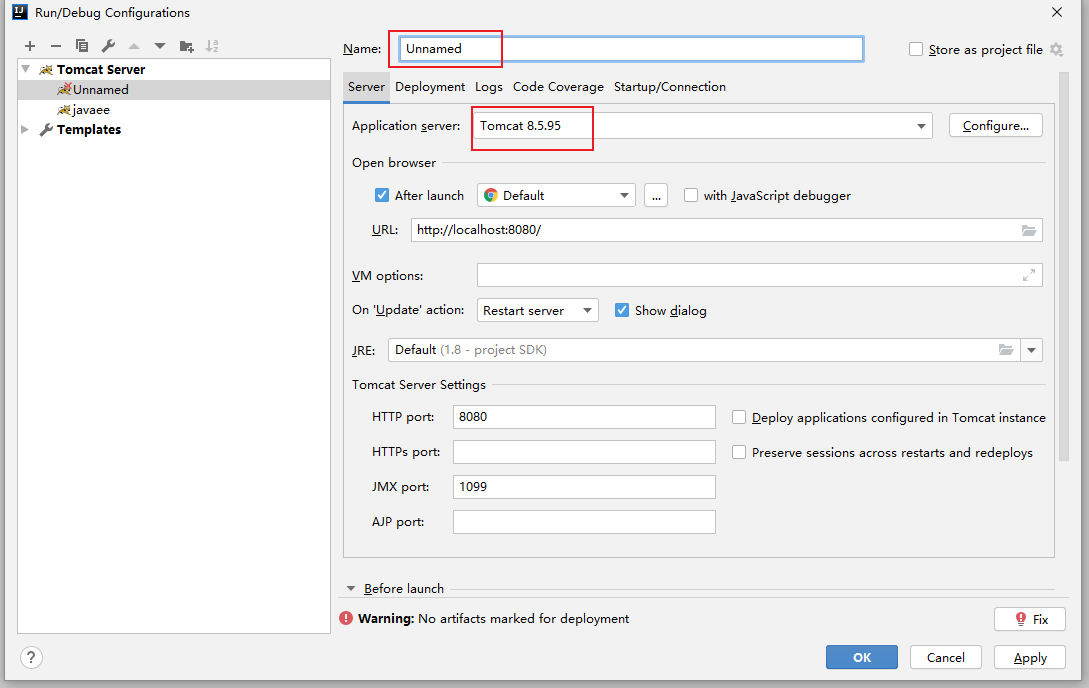Sort configurations alphabetically icon
The height and width of the screenshot is (688, 1089).
pyautogui.click(x=213, y=47)
